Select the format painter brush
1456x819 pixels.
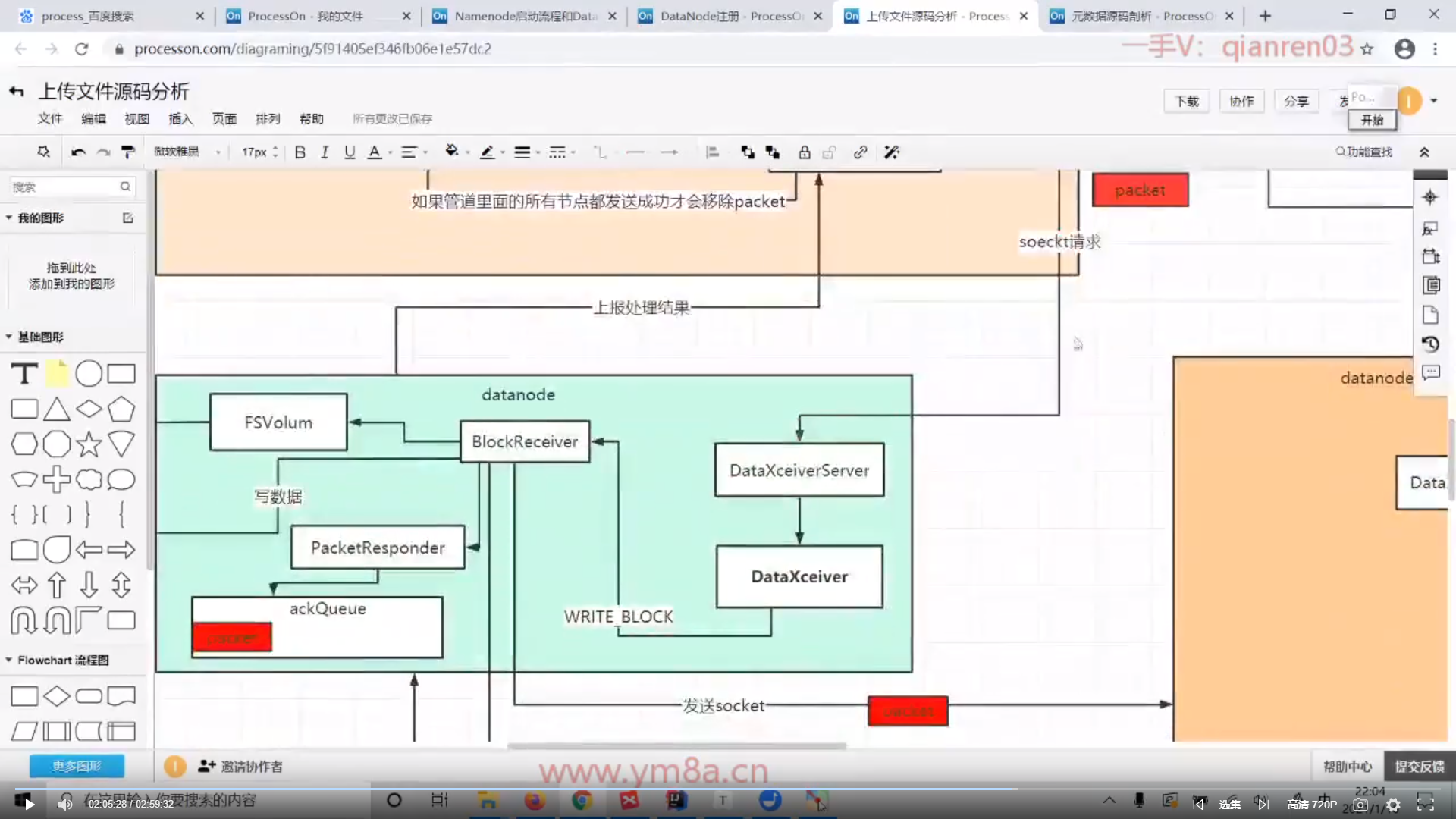coord(128,152)
